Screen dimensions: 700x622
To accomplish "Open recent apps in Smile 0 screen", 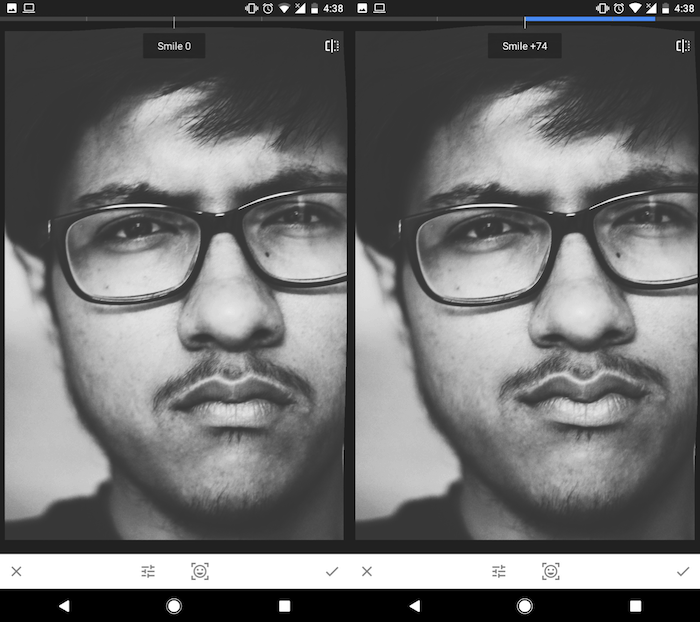I will pyautogui.click(x=284, y=606).
